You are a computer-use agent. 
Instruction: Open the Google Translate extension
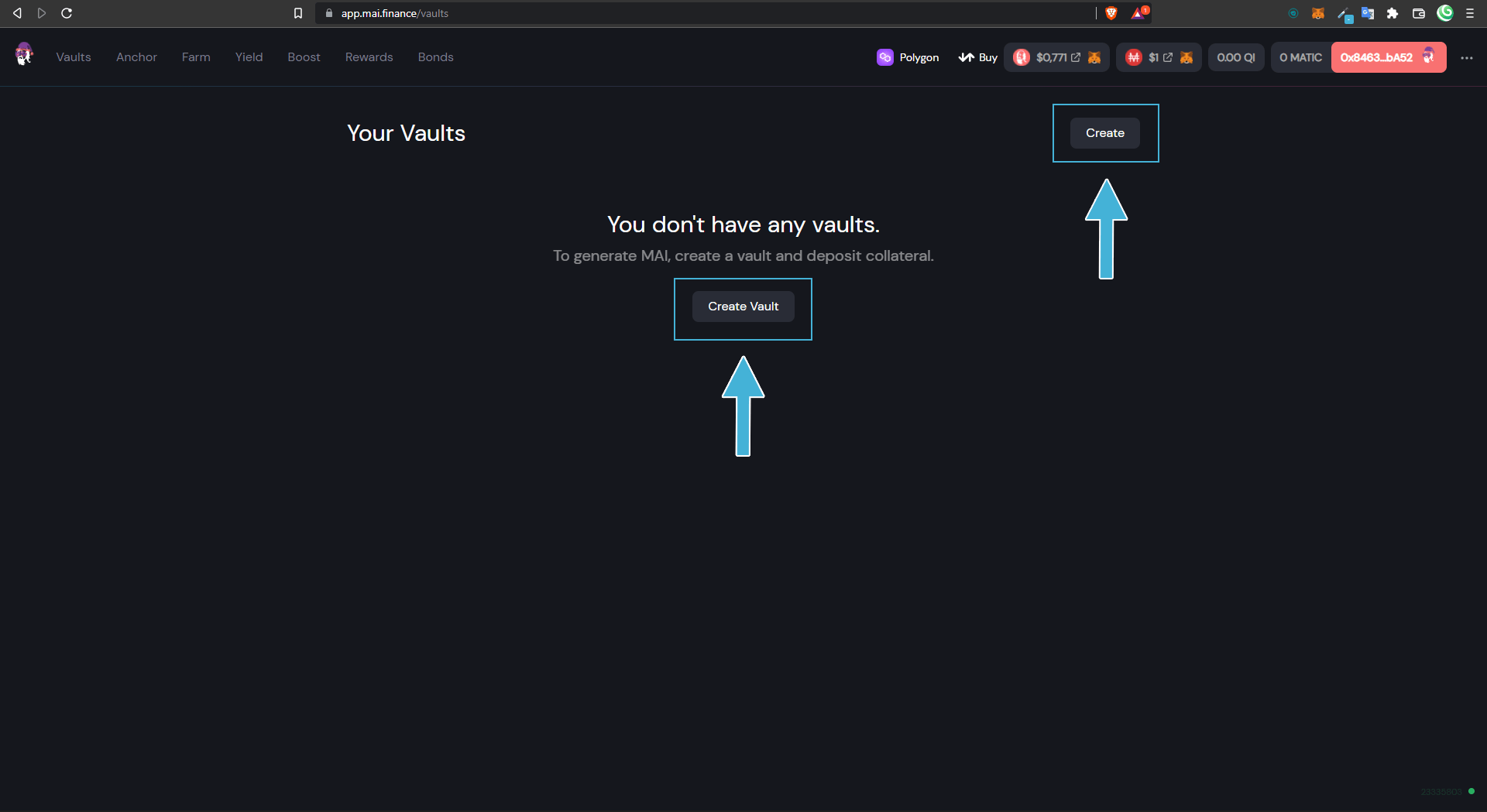click(1368, 13)
